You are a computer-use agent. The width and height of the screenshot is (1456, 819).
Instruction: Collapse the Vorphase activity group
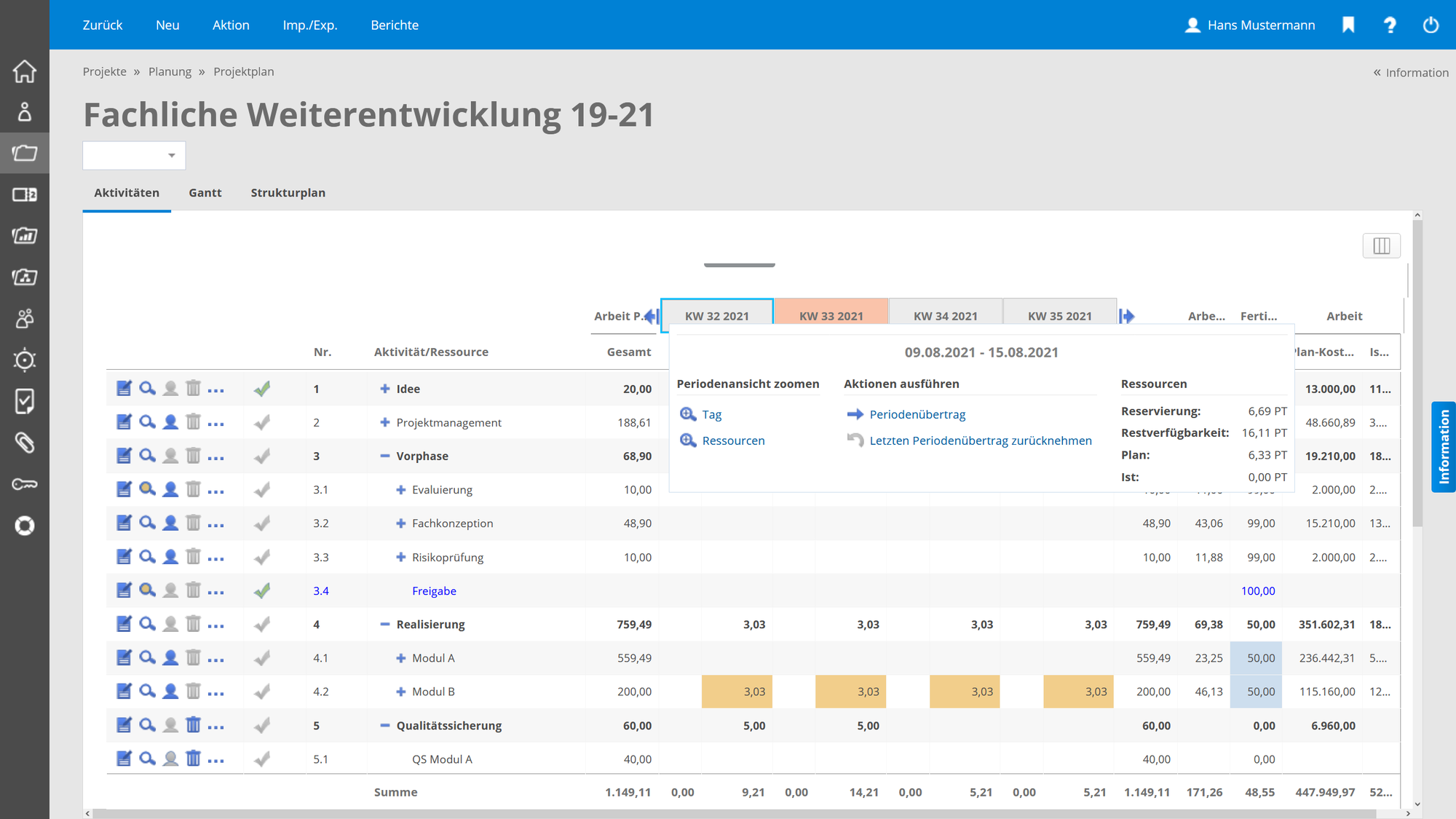click(385, 456)
